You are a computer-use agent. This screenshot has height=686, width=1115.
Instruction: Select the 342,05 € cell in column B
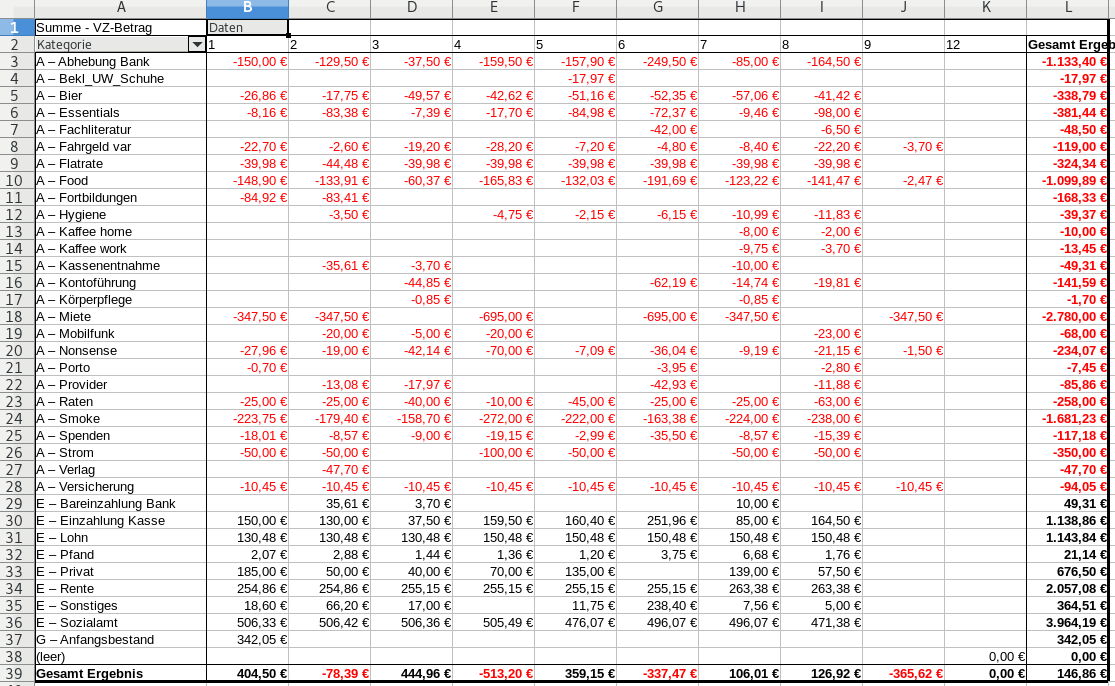[246, 640]
